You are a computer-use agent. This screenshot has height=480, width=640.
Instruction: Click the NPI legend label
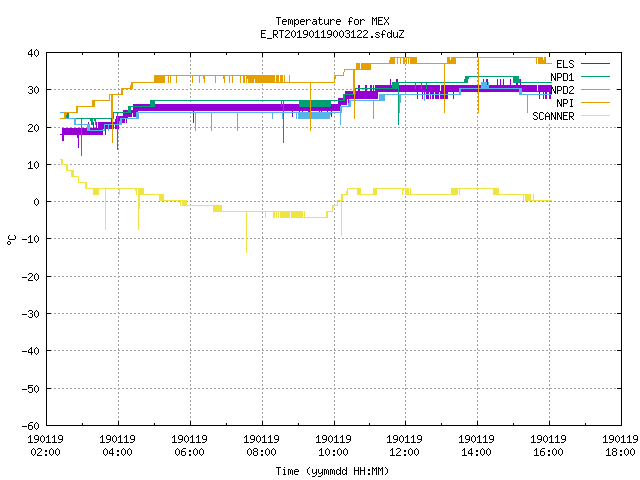coord(565,103)
